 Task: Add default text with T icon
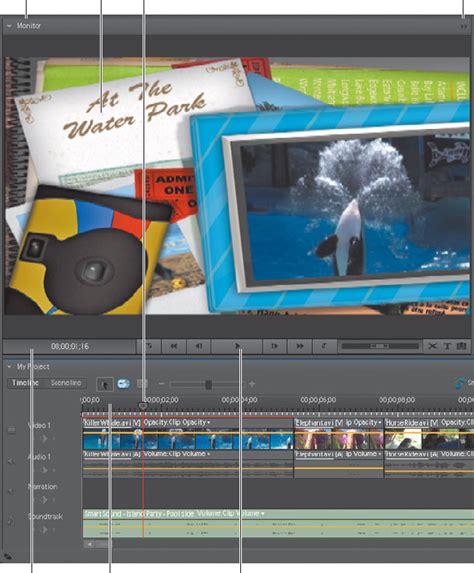(447, 346)
